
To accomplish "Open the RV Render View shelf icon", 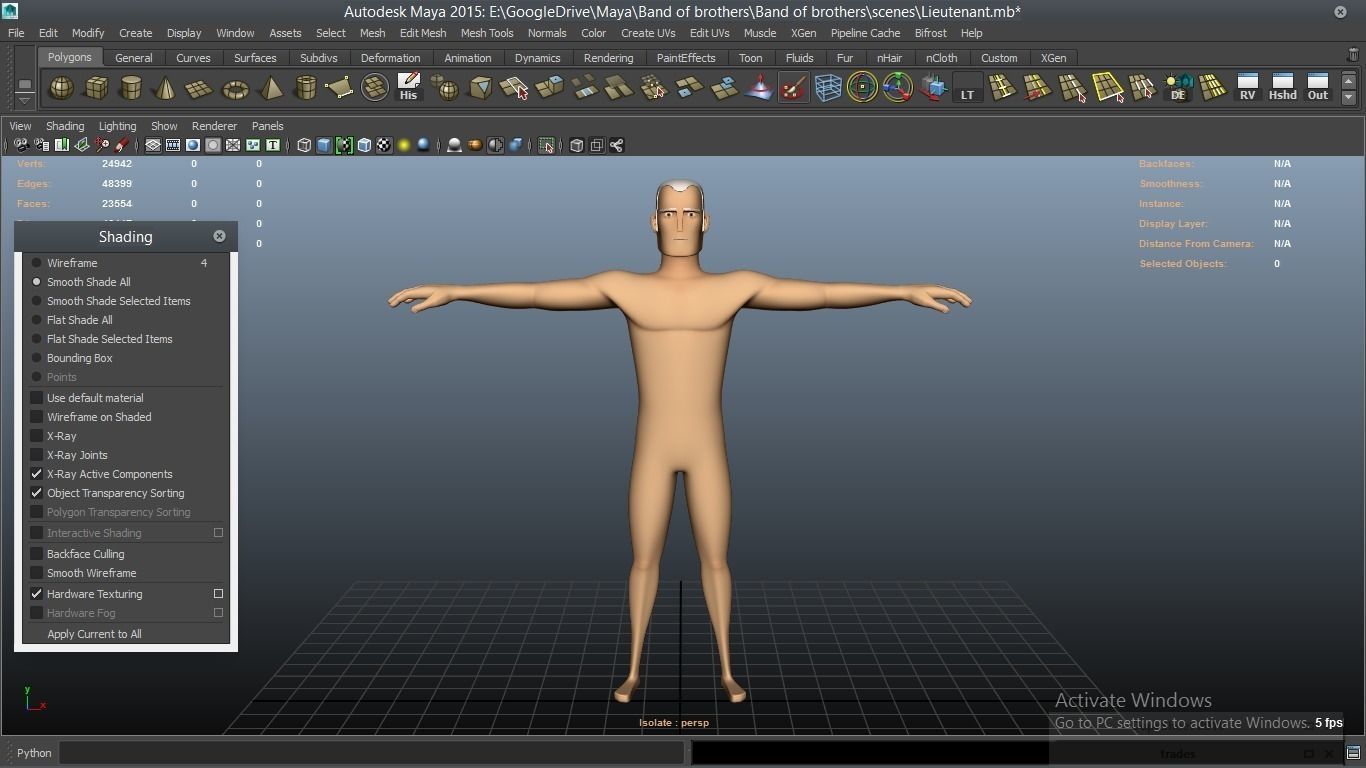I will (x=1247, y=88).
